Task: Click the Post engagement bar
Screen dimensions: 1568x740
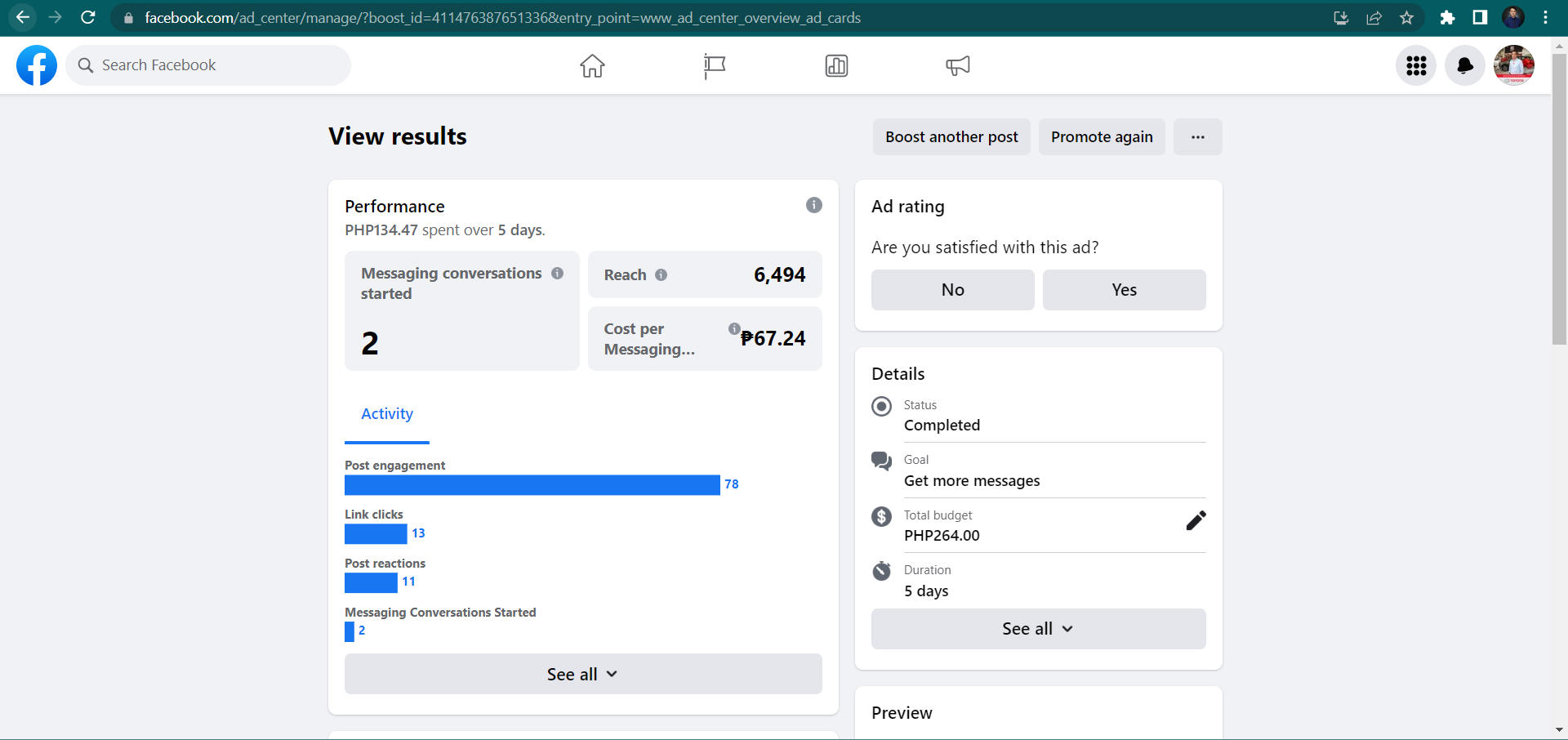Action: [532, 485]
